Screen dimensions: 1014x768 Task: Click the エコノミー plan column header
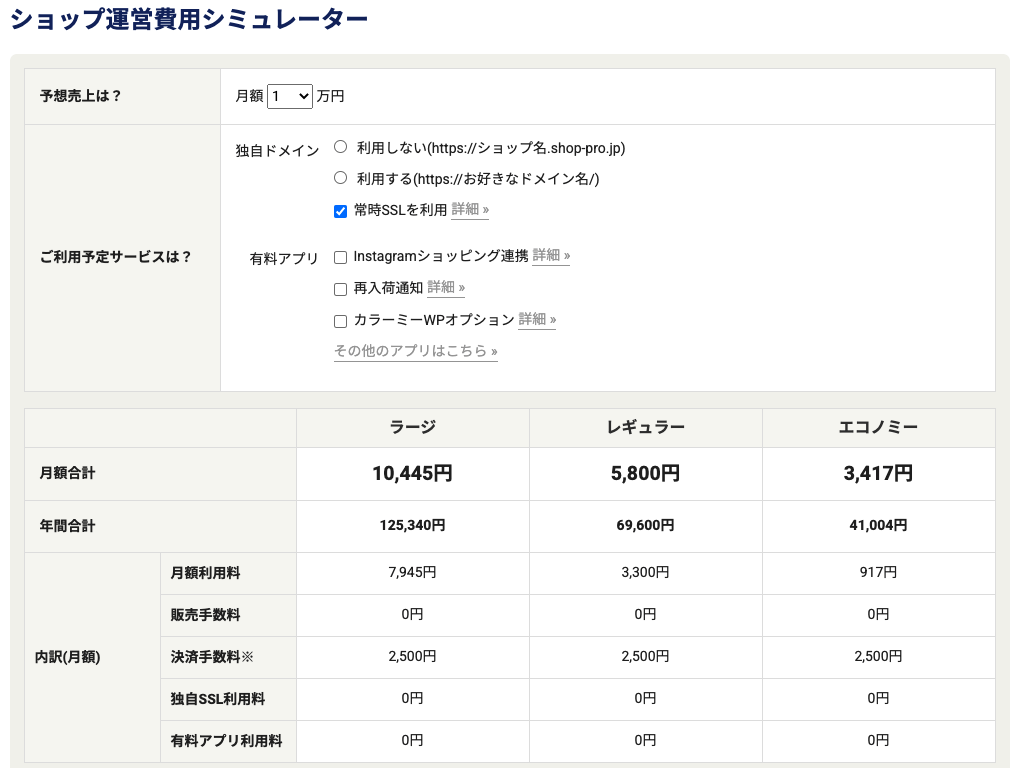tap(877, 426)
